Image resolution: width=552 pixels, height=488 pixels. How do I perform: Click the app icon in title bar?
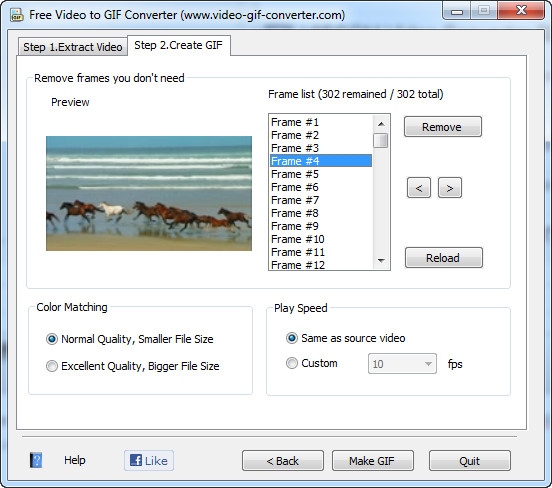point(17,15)
